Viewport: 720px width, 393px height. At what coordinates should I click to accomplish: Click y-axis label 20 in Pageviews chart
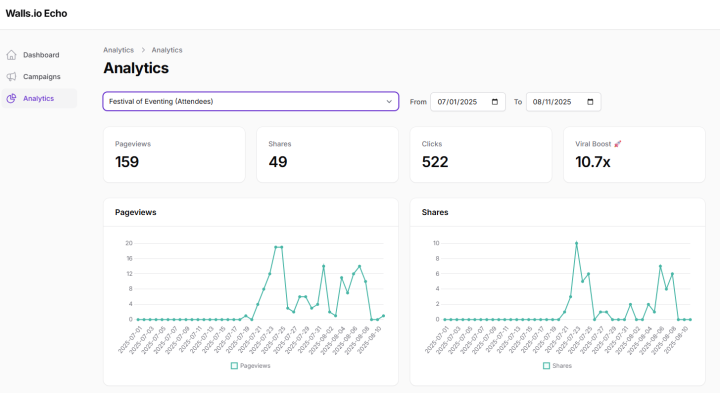point(129,243)
